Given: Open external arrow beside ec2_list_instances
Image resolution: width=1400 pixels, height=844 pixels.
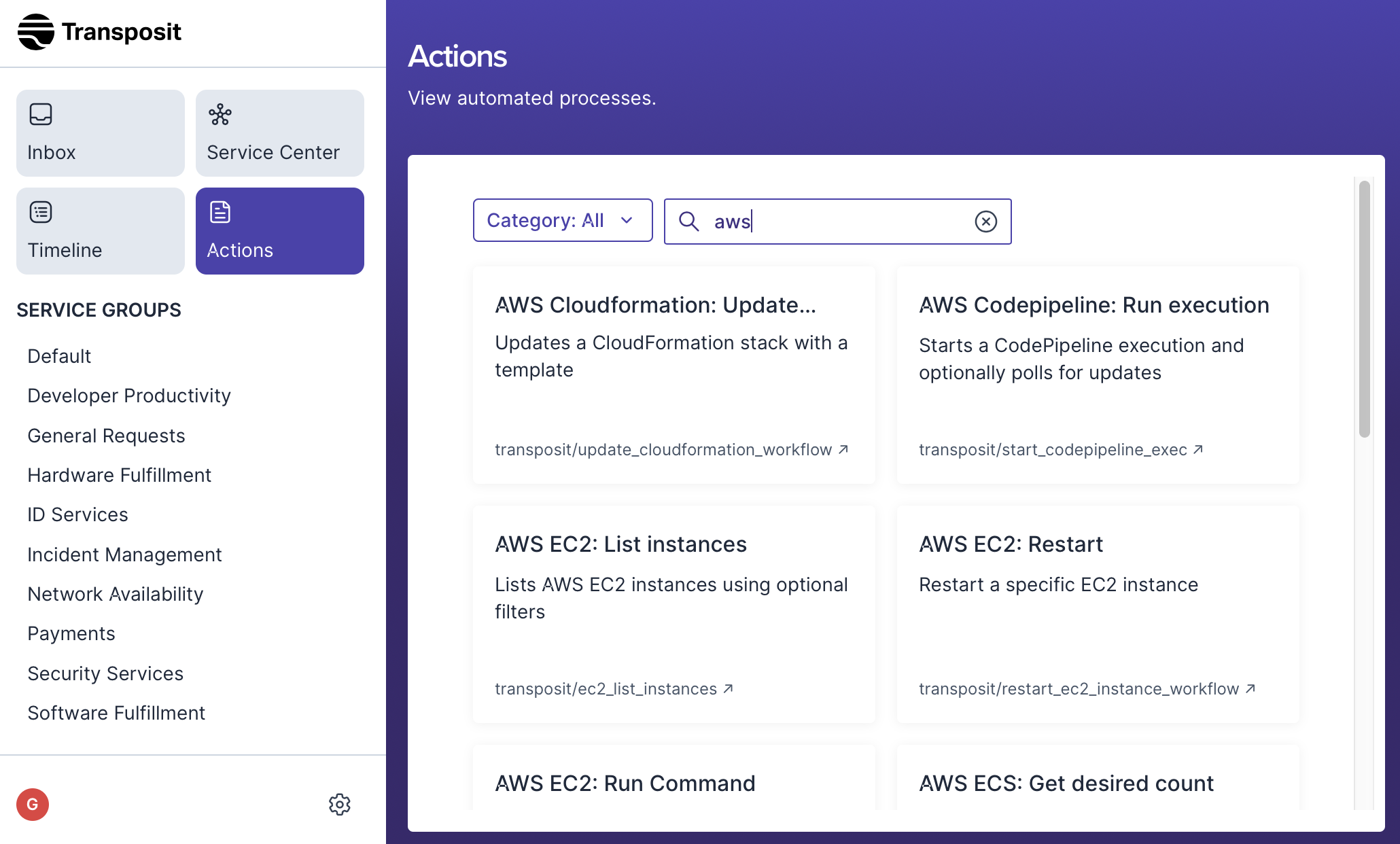Looking at the screenshot, I should [x=728, y=688].
